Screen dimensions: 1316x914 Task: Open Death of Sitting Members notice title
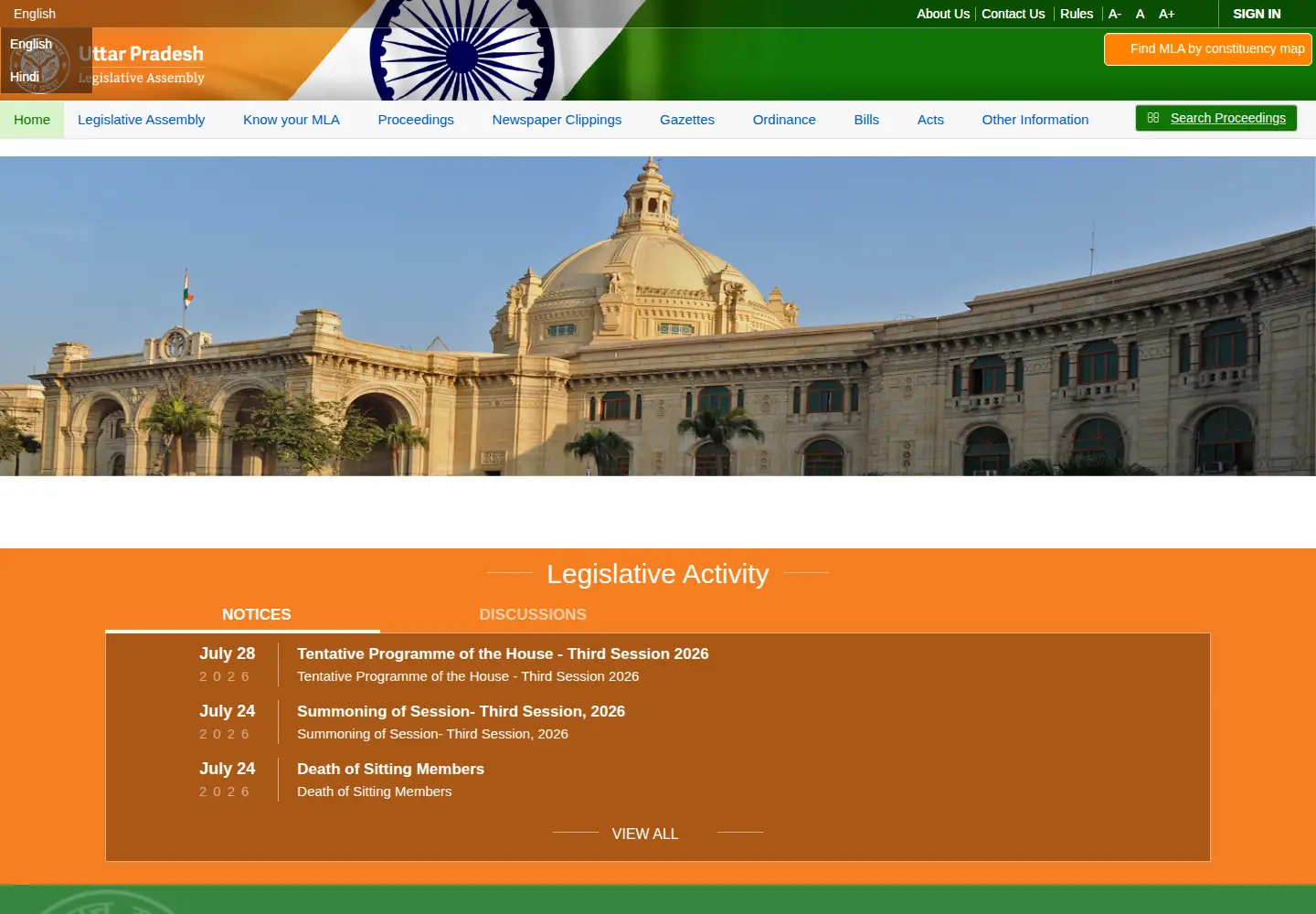(x=390, y=769)
